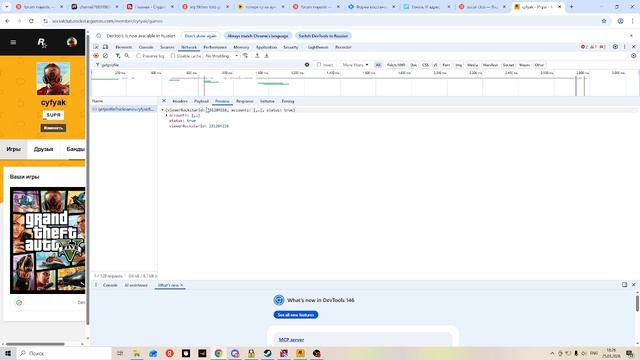
Task: Open network search magnifier
Action: 127,56
